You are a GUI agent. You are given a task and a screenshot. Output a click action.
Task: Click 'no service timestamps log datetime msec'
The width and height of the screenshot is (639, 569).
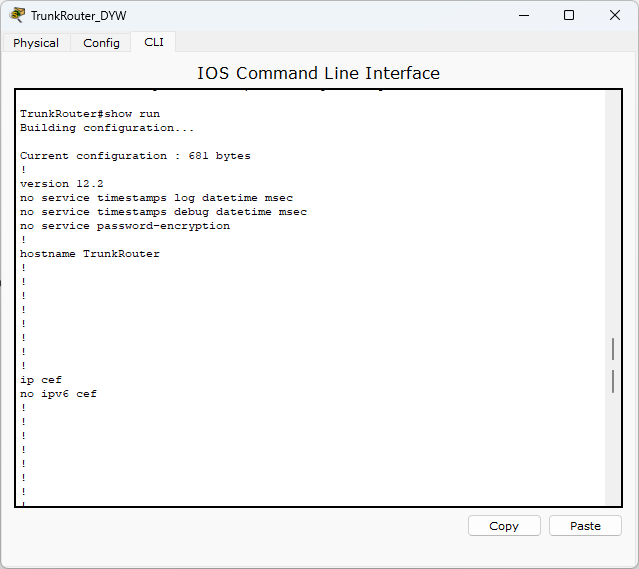[x=156, y=198]
